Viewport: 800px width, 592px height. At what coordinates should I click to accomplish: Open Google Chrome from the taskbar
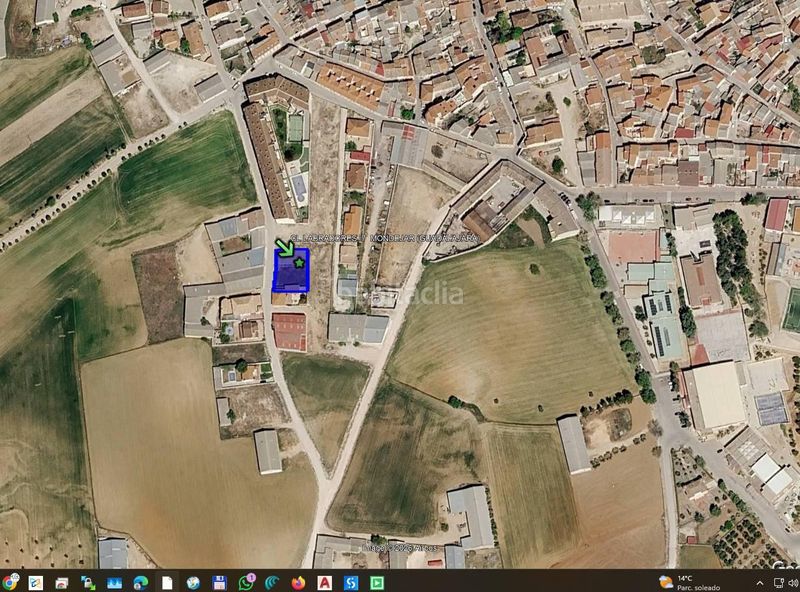(x=9, y=582)
